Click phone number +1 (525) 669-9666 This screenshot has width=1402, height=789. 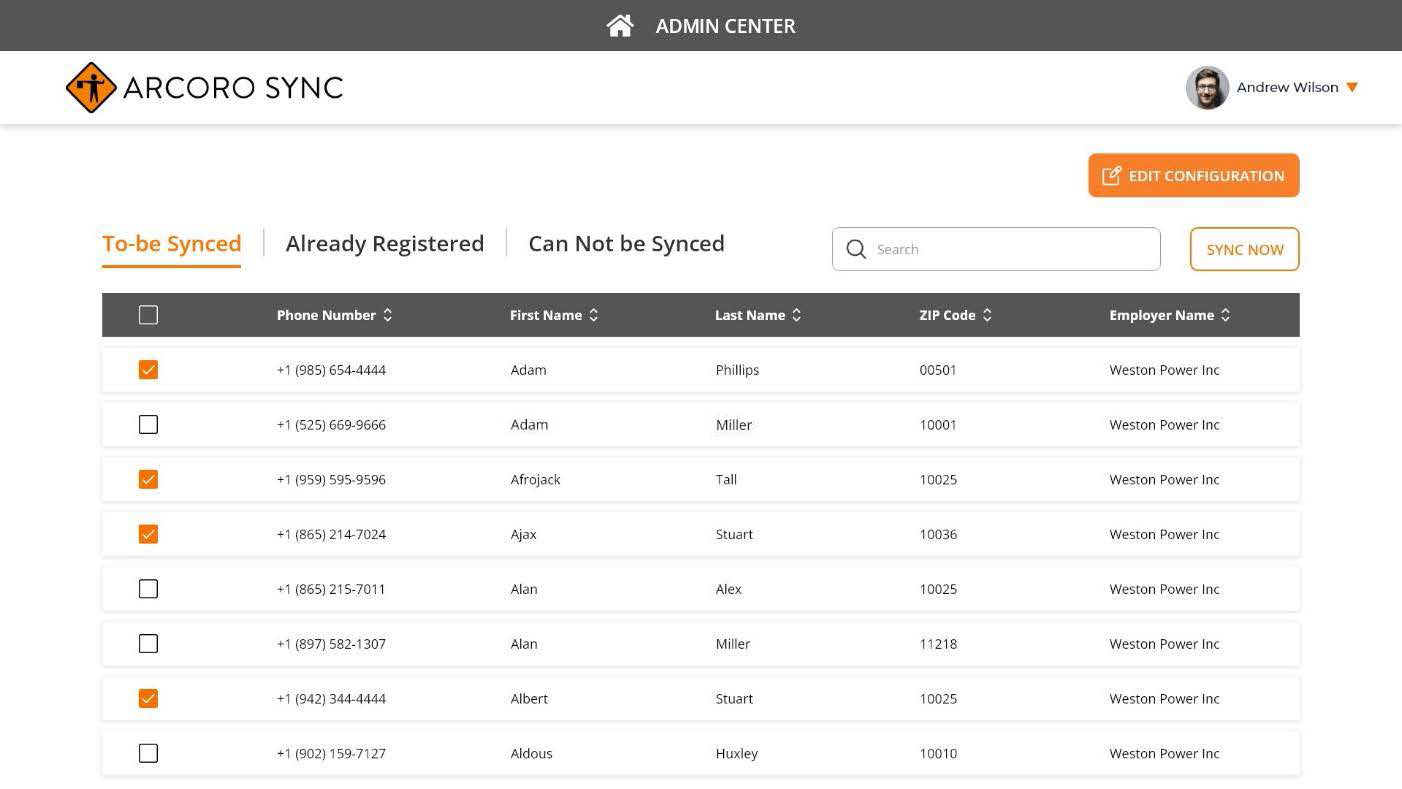pos(331,425)
